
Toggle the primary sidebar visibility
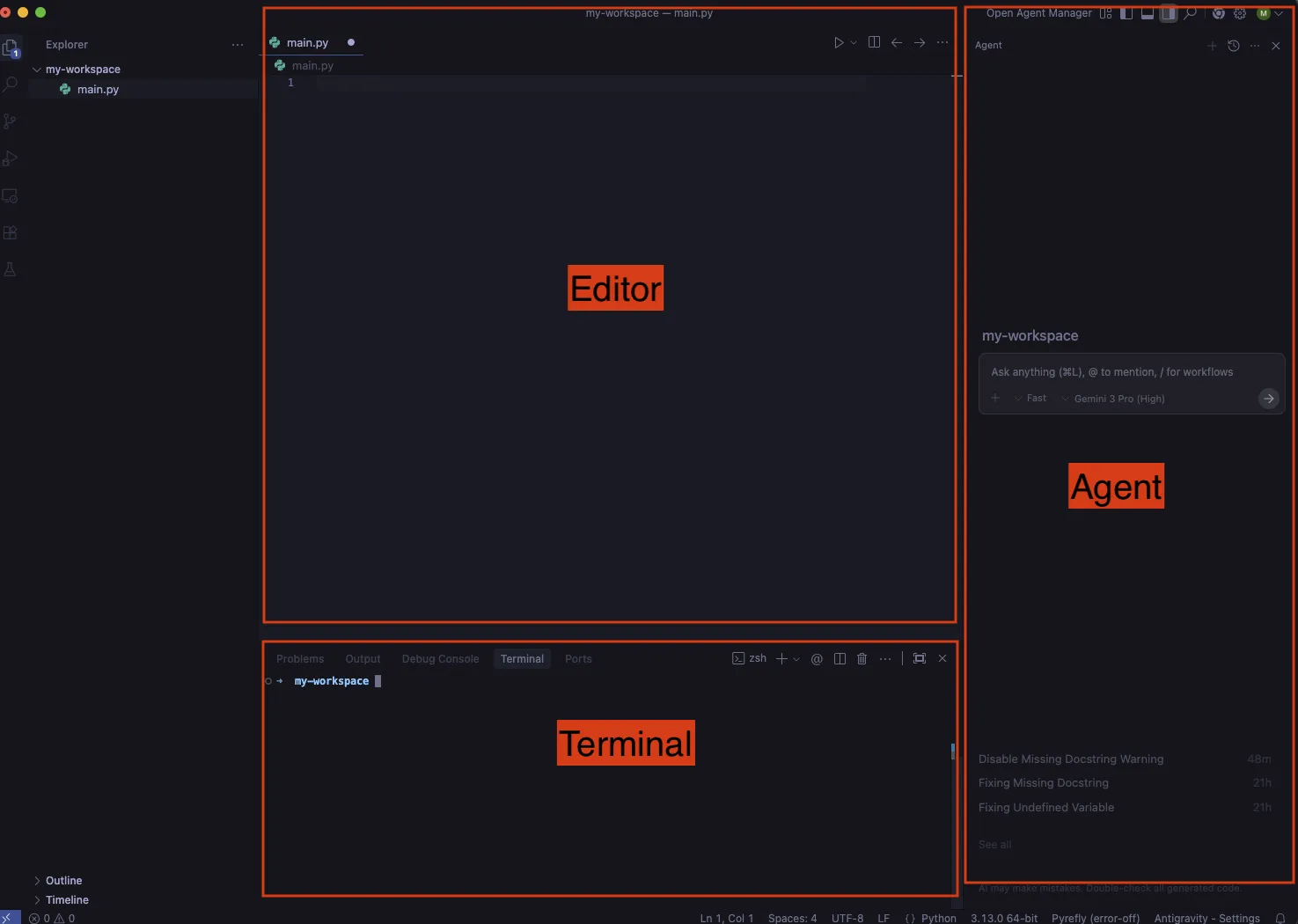1126,13
